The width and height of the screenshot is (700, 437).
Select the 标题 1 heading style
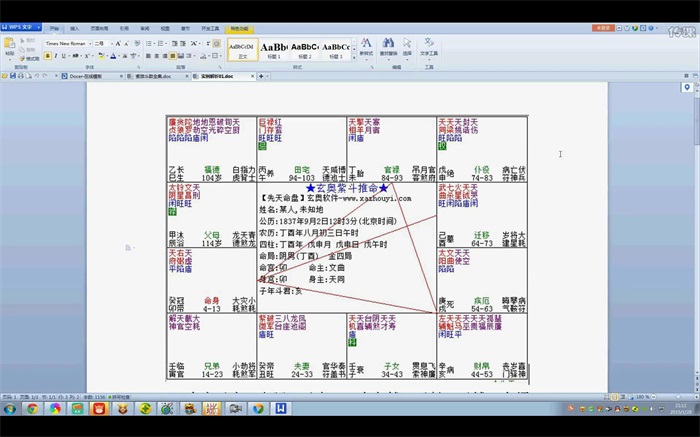[x=274, y=49]
